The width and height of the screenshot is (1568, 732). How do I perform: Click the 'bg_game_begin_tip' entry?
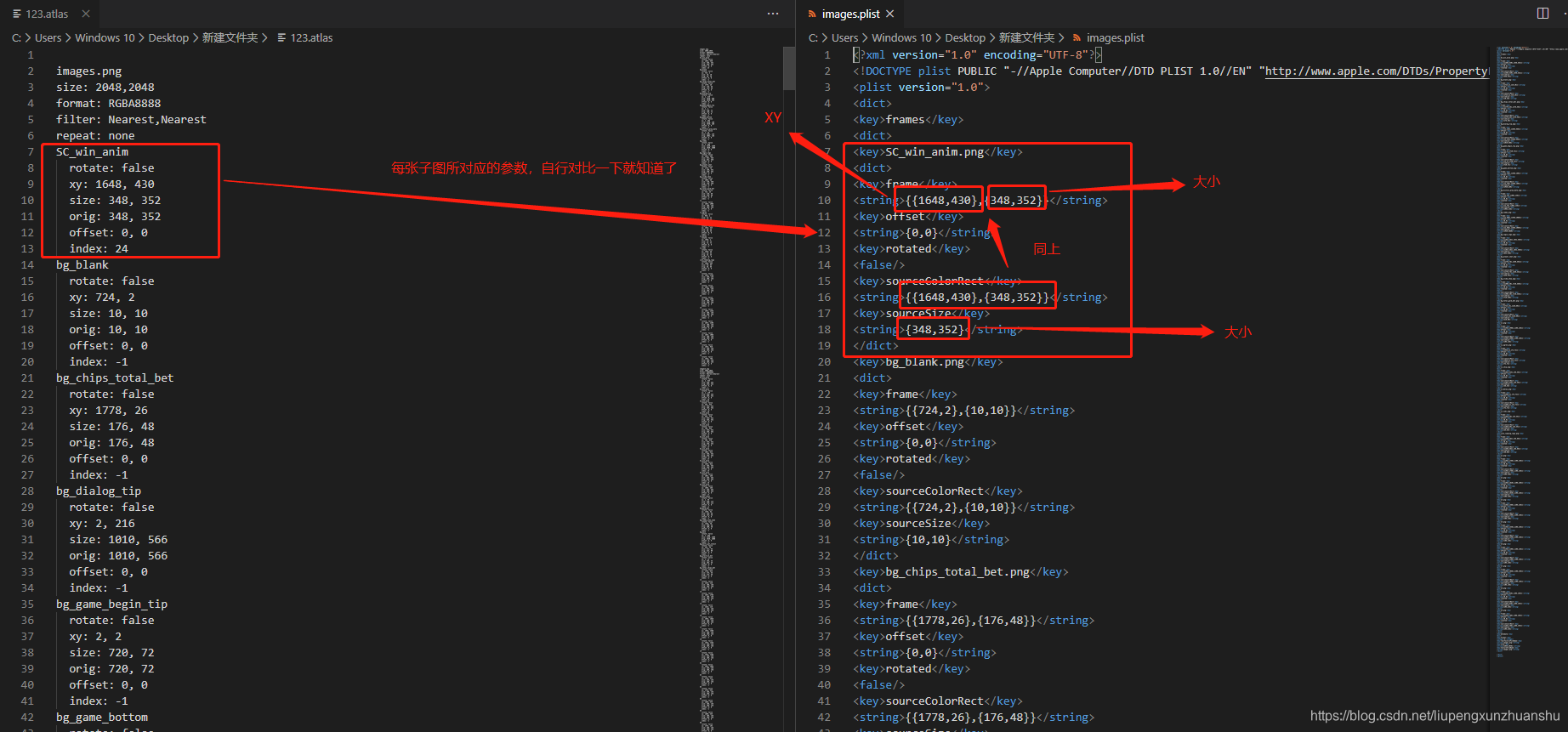coord(111,604)
